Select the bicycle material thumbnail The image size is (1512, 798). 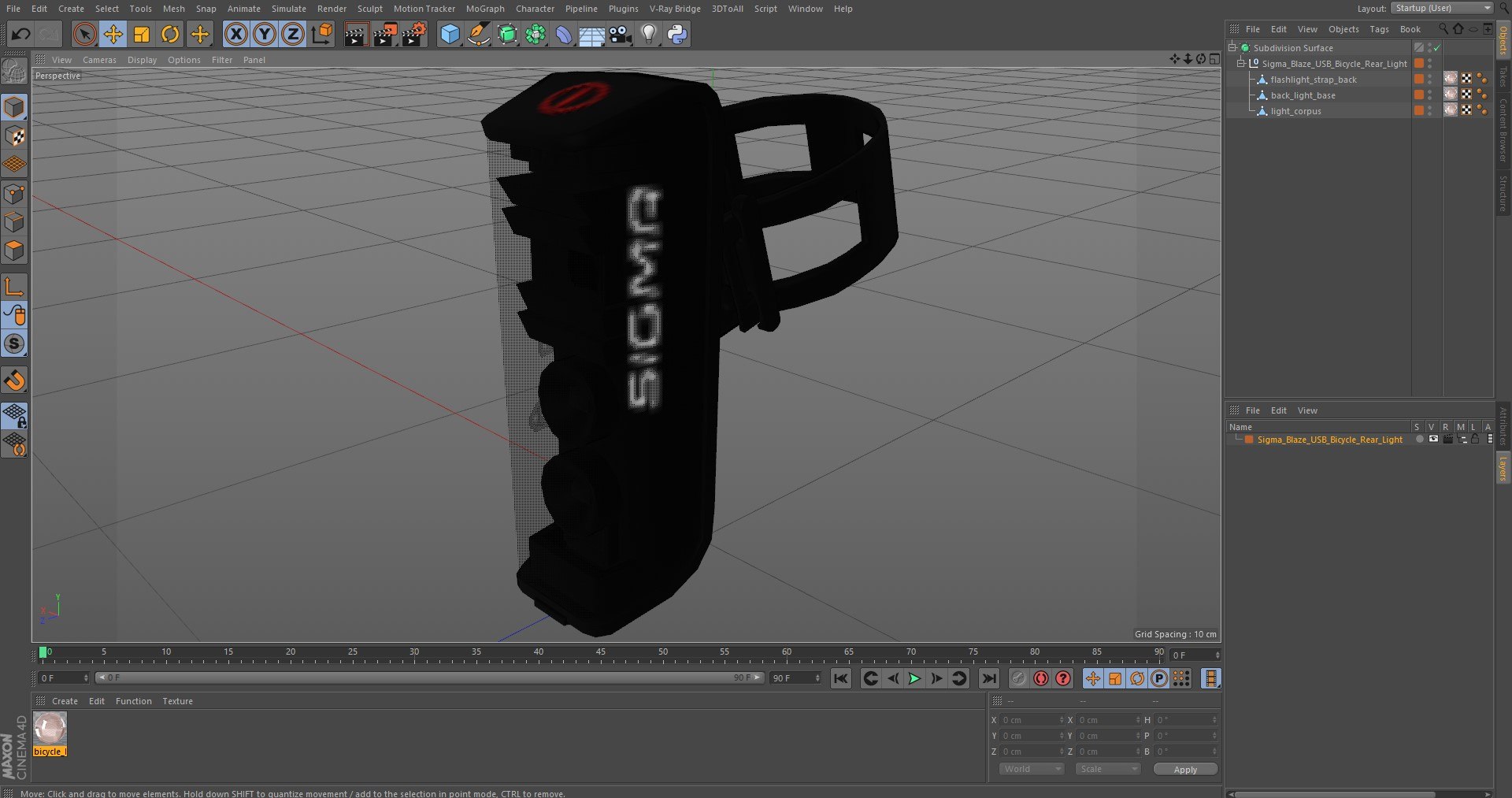tap(50, 729)
